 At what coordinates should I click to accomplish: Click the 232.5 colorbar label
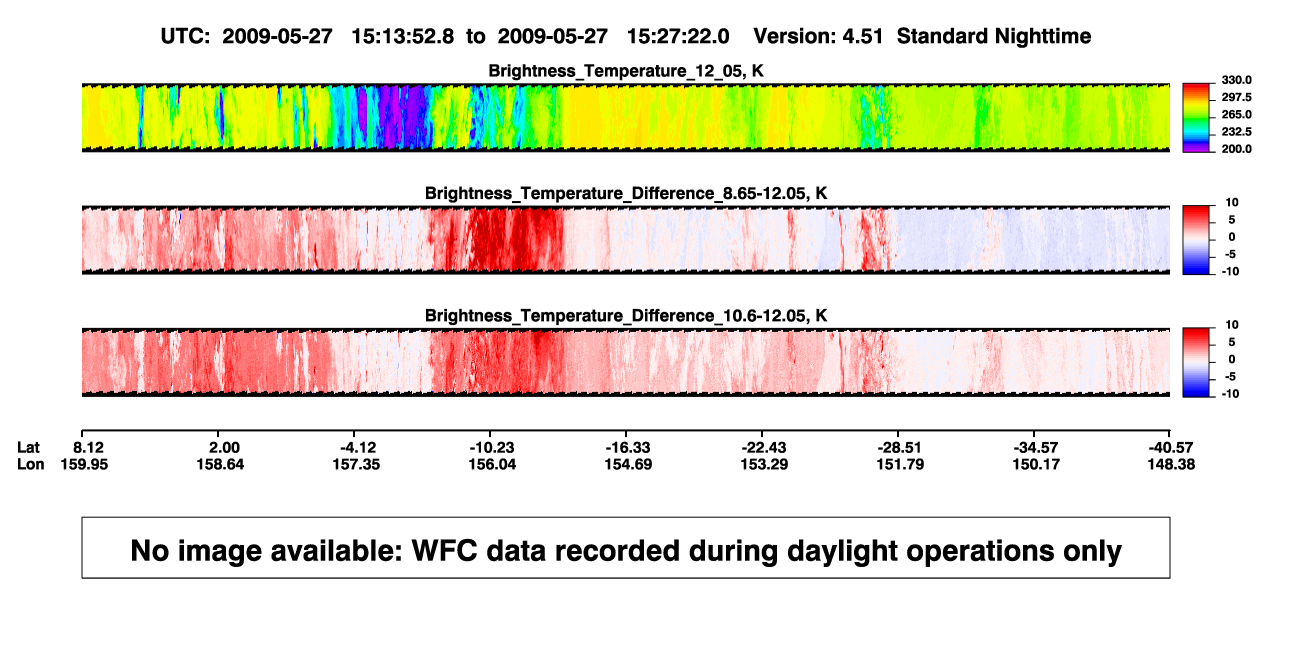click(1238, 131)
